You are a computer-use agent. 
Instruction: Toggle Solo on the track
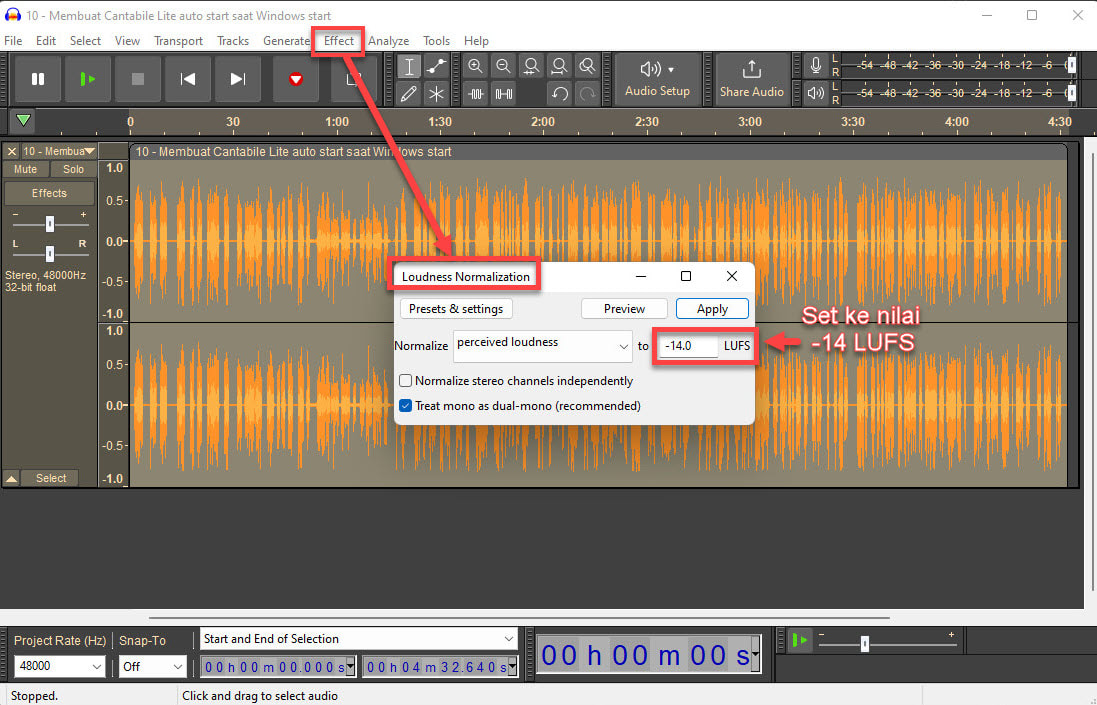73,169
